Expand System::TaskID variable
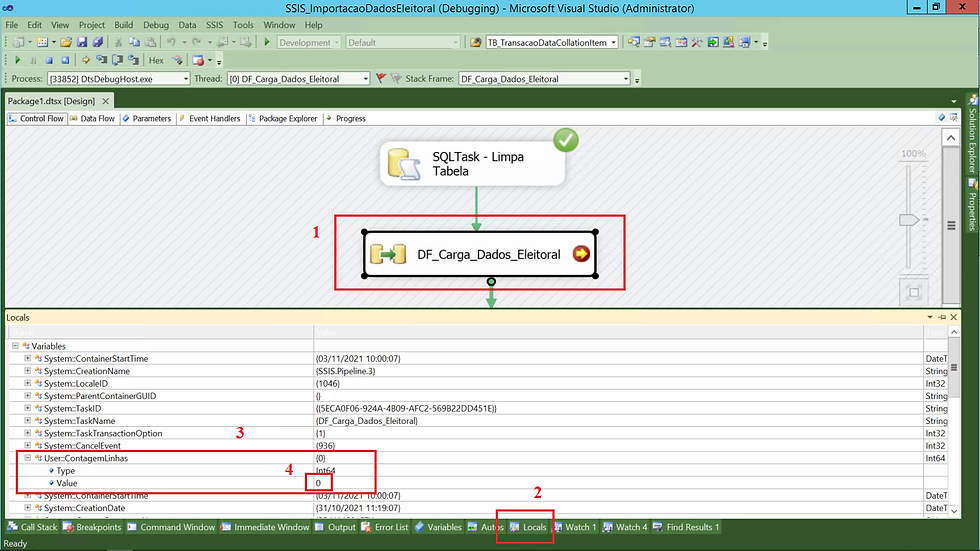980x551 pixels. [28, 408]
